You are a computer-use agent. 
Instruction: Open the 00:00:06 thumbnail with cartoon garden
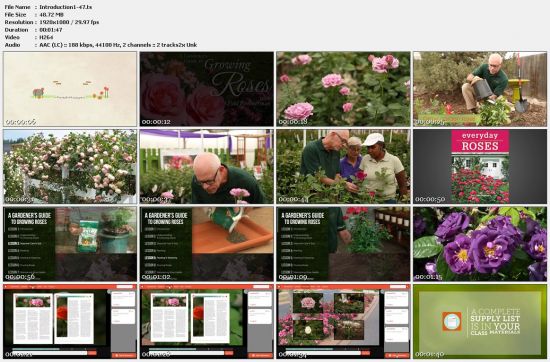70,89
